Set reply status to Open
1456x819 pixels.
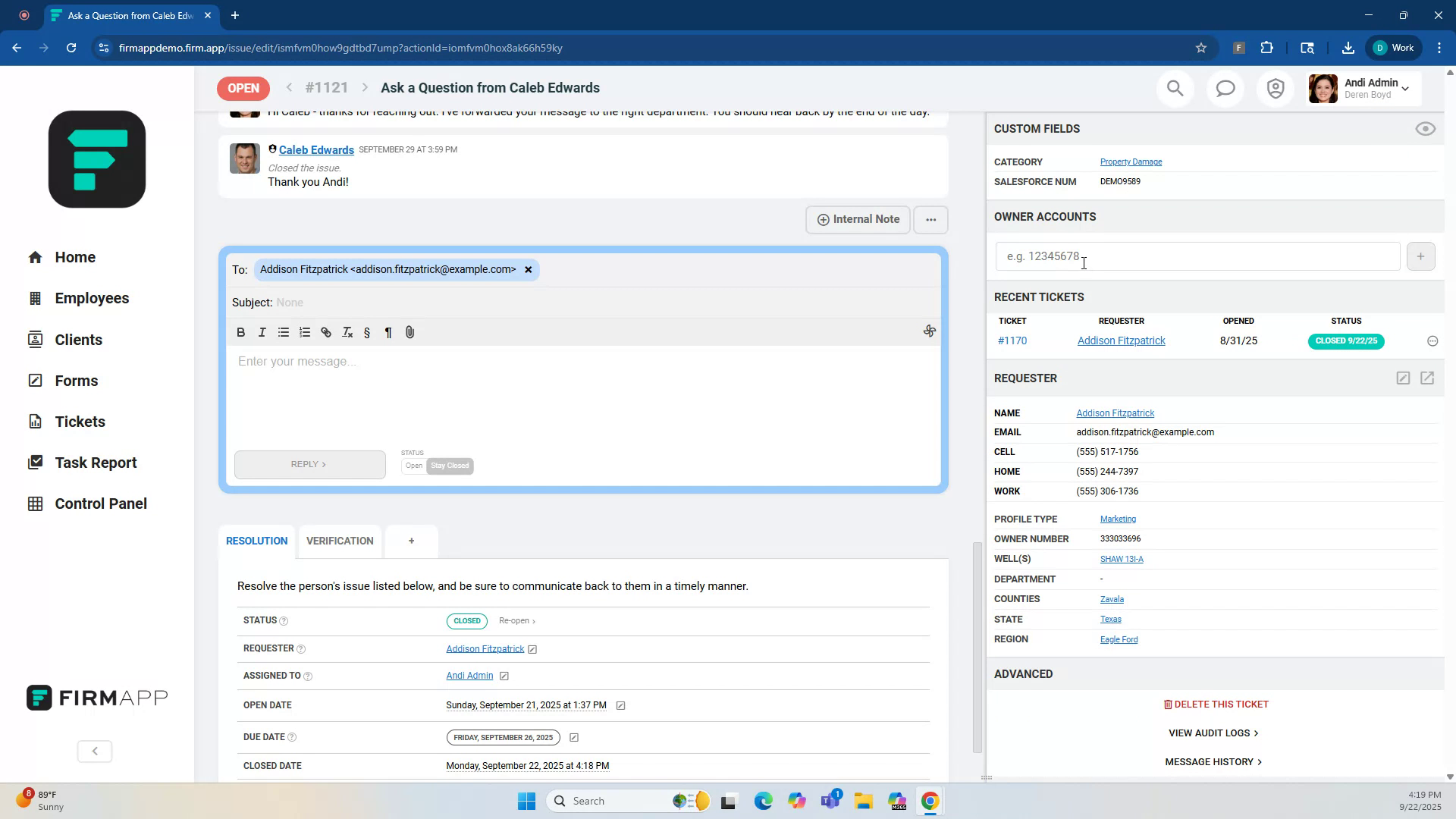pyautogui.click(x=413, y=466)
